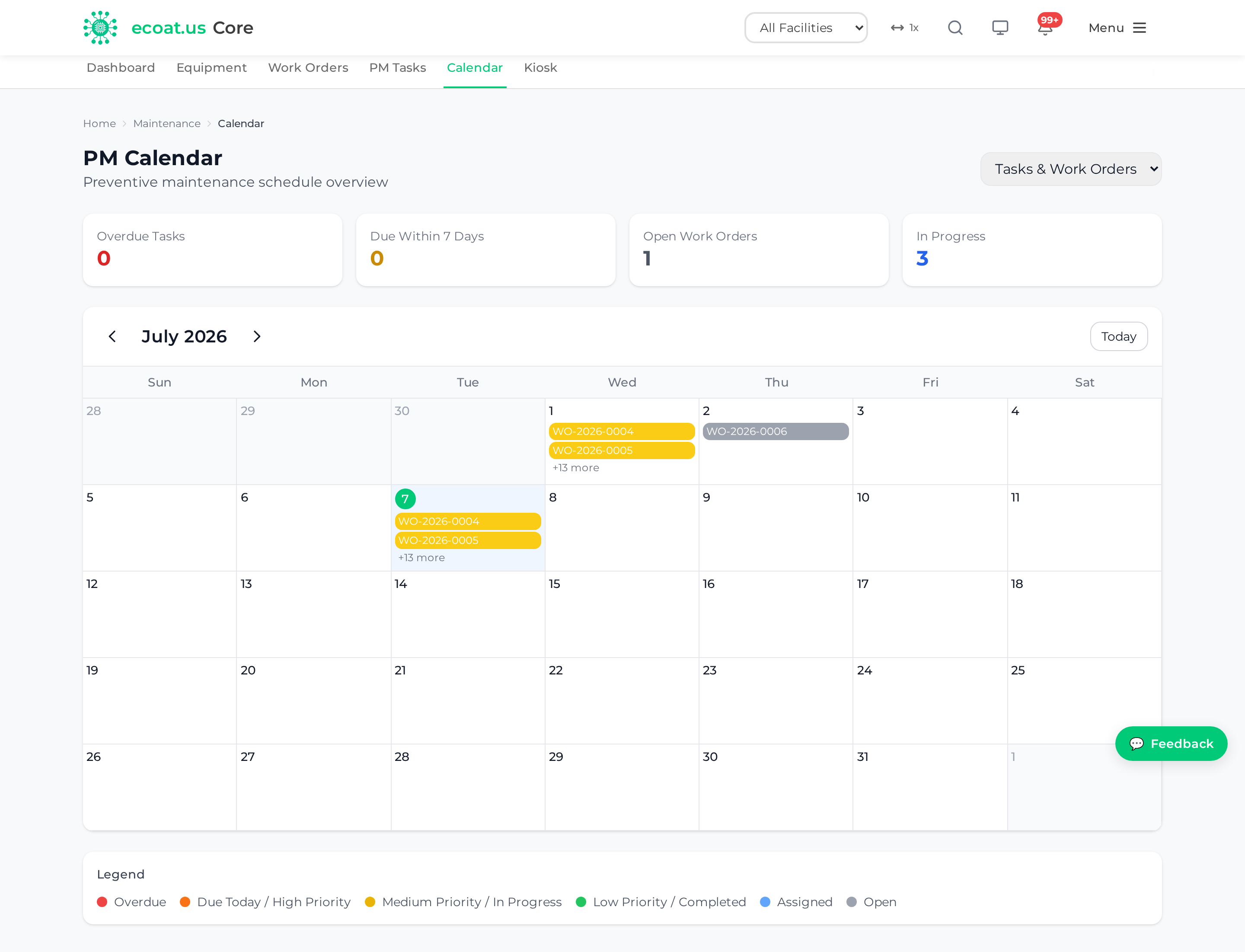Screen dimensions: 1245x952
Task: Click the In Progress card
Action: [1032, 250]
